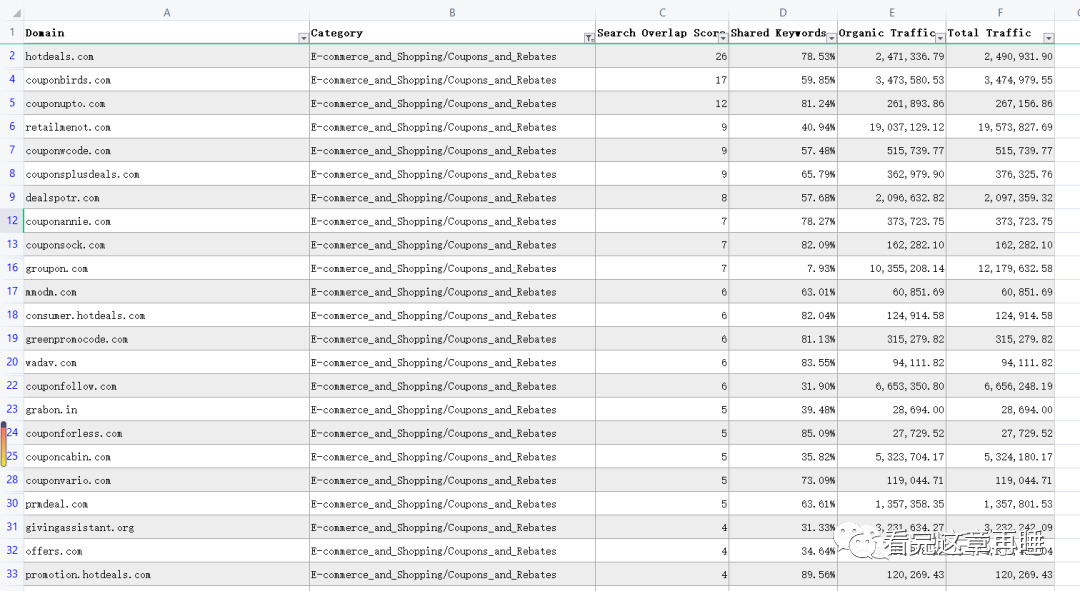Open the Domain column filter dropdown
The image size is (1080, 591).
[x=303, y=38]
